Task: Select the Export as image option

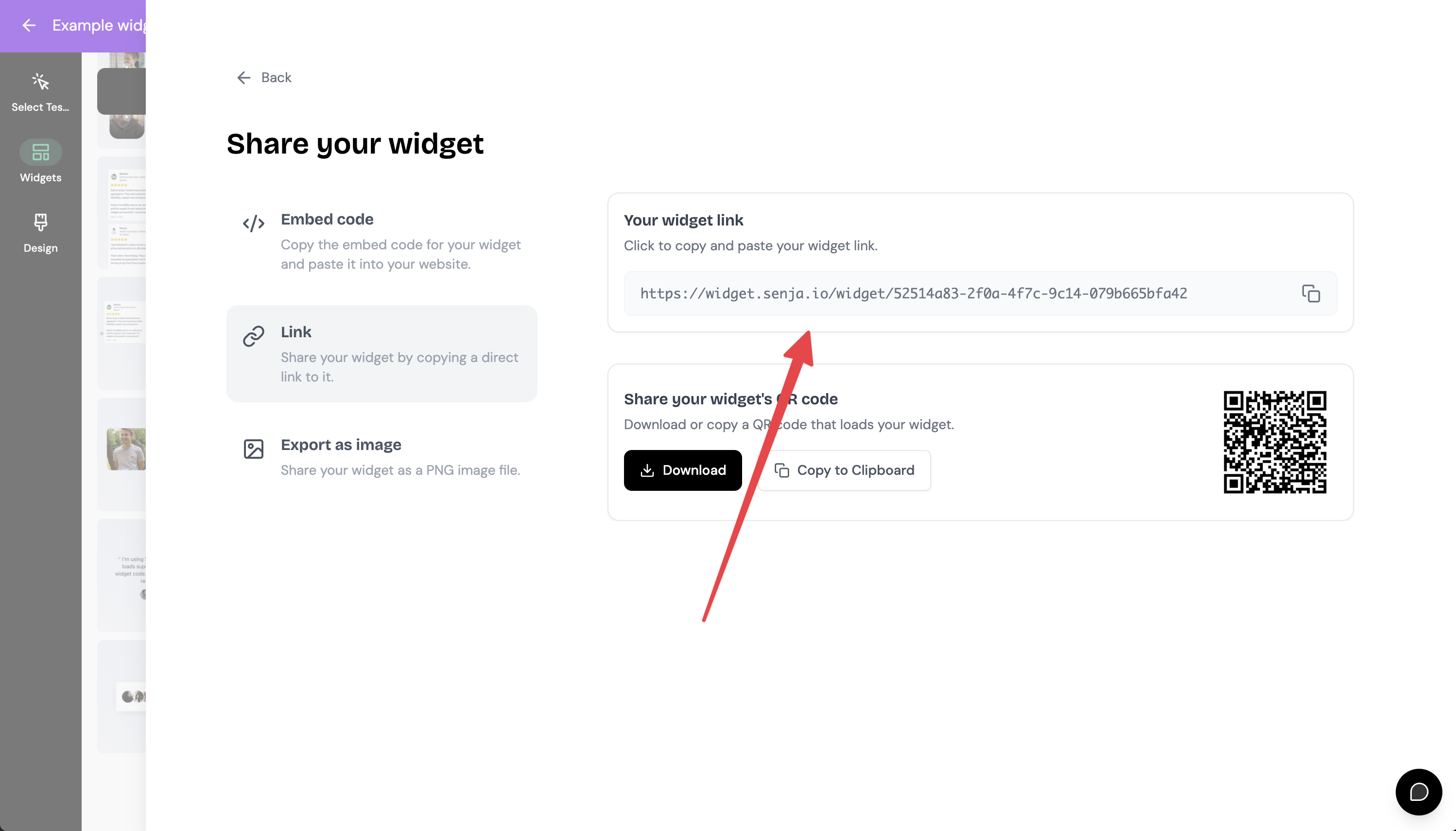Action: tap(382, 457)
